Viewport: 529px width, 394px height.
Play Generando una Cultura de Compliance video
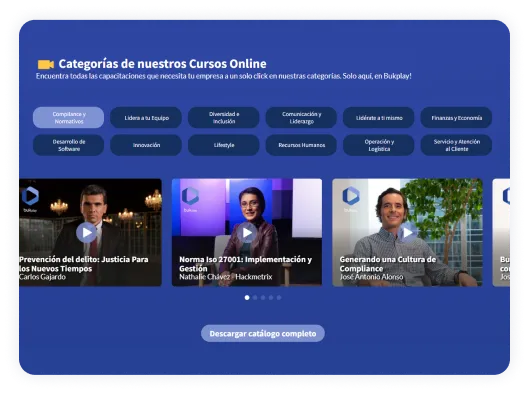pyautogui.click(x=408, y=232)
